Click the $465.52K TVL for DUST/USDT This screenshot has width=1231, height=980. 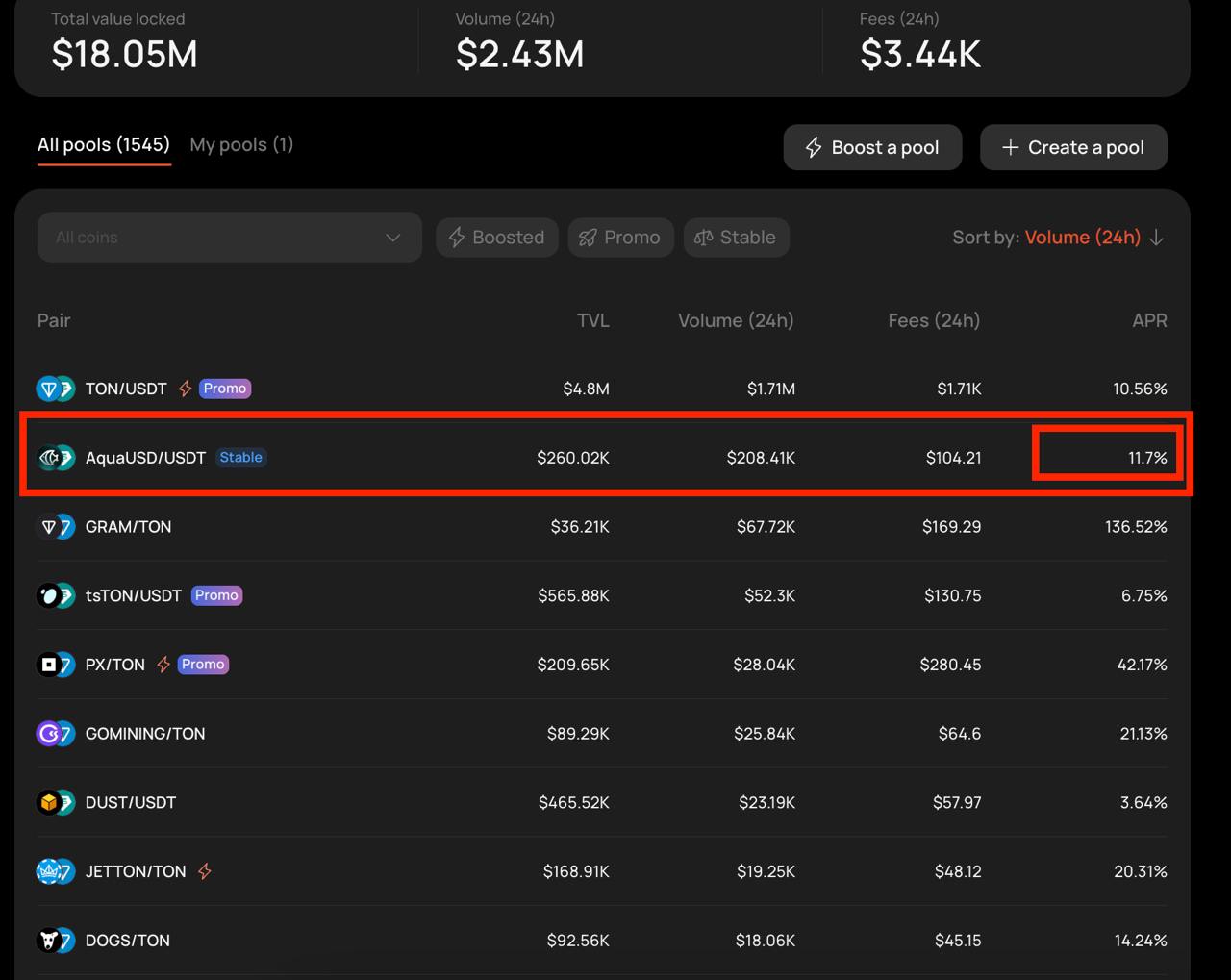[x=573, y=802]
